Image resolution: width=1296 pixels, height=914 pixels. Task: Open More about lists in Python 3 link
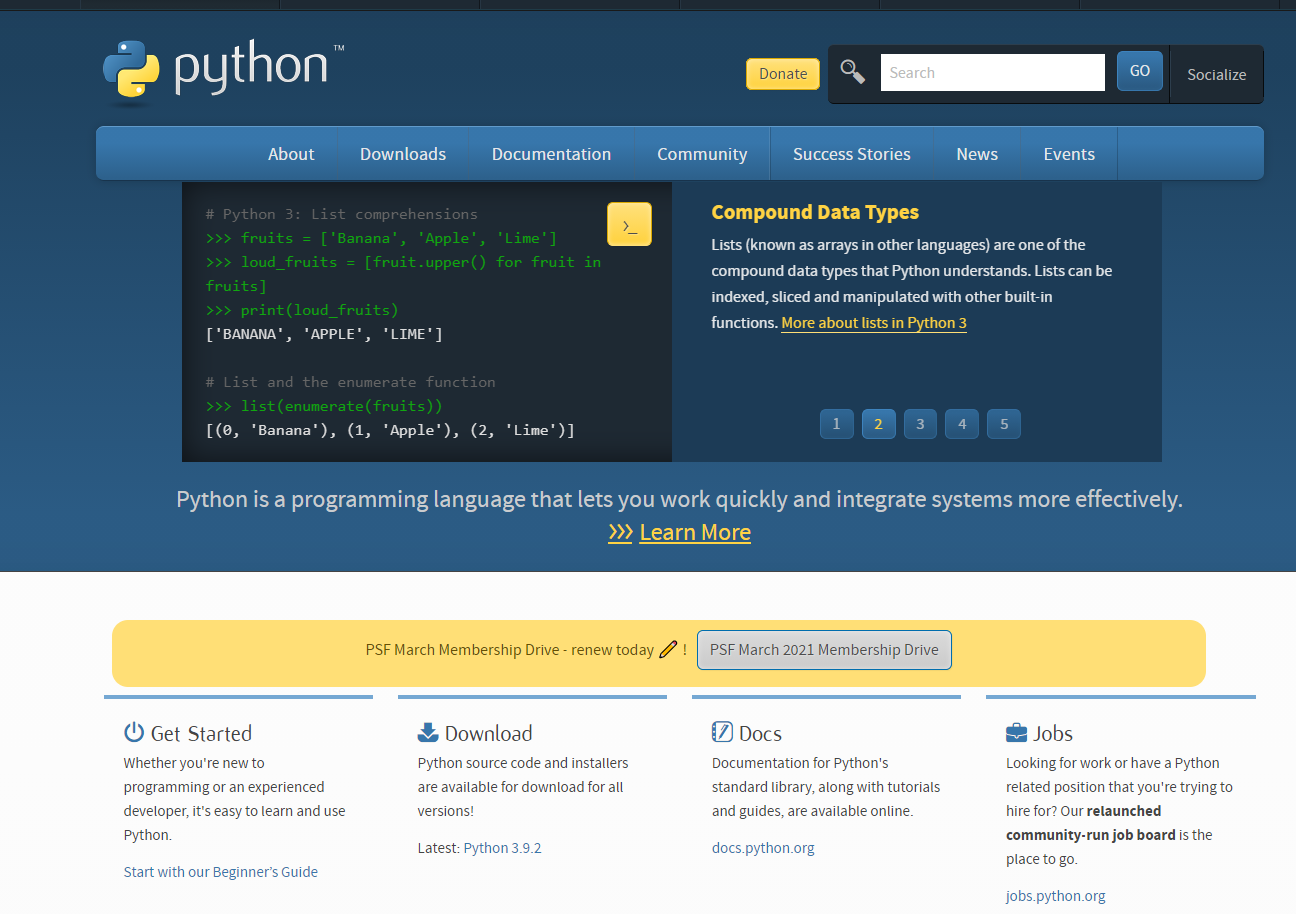pyautogui.click(x=874, y=323)
